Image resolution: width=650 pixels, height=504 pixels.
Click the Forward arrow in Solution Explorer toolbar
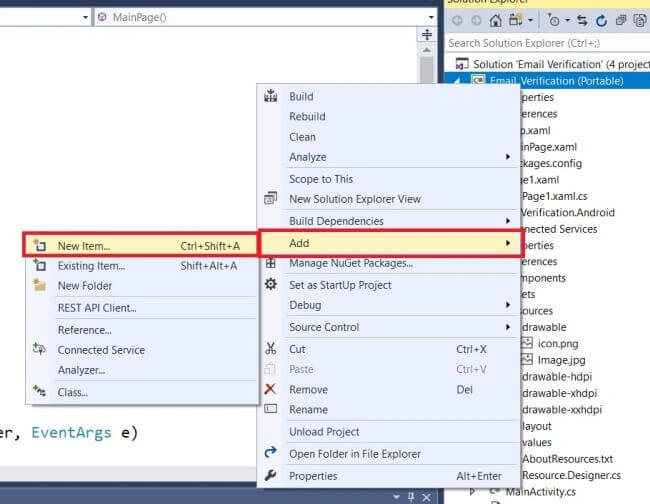pyautogui.click(x=477, y=20)
